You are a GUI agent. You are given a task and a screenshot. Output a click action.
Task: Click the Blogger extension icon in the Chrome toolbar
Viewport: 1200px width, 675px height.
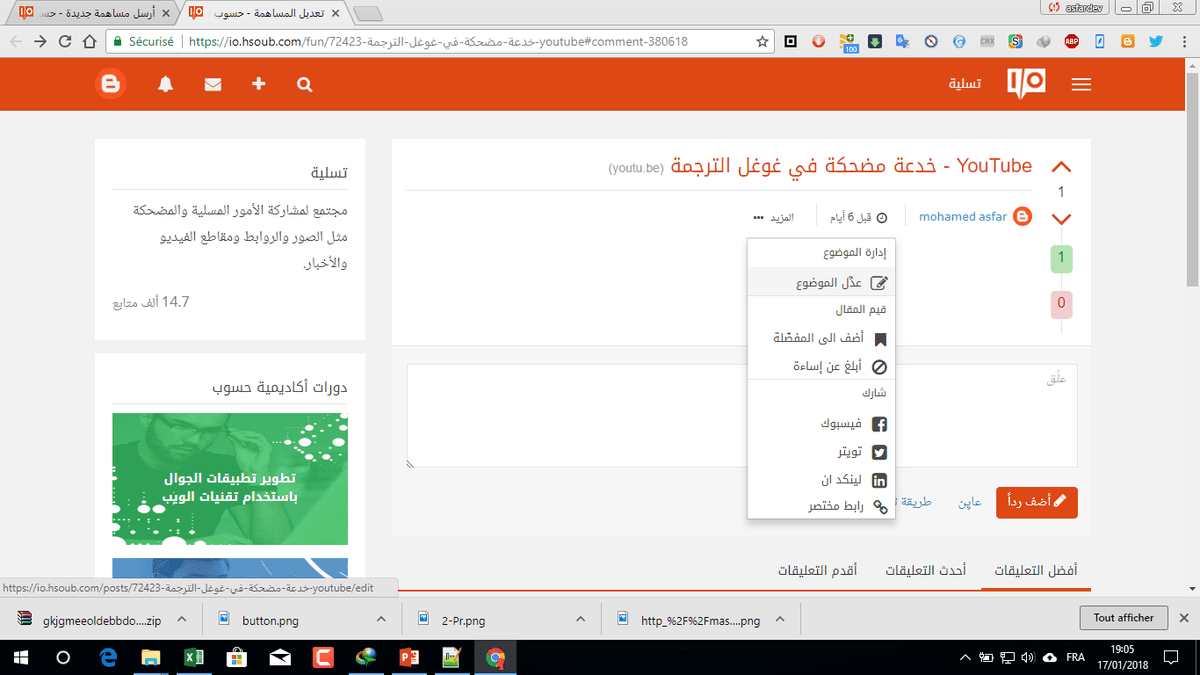point(1127,42)
